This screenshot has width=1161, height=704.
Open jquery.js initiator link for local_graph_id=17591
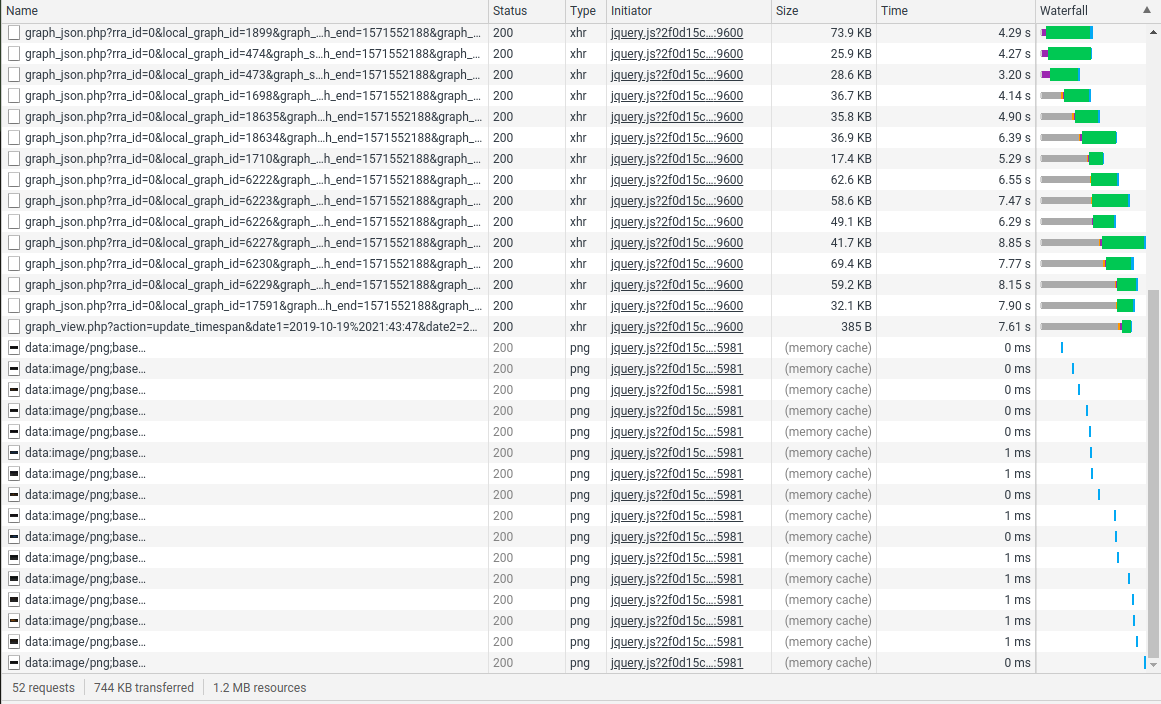(x=677, y=305)
